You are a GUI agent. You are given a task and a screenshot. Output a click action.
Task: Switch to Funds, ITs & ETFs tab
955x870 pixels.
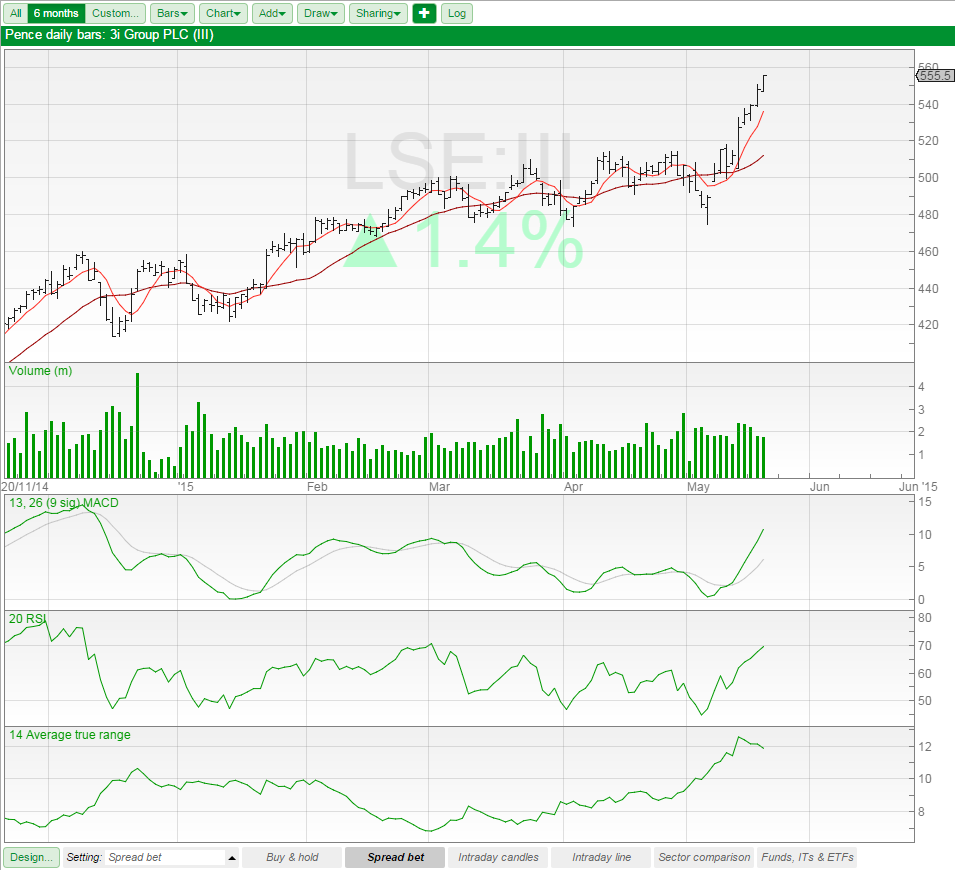(807, 857)
